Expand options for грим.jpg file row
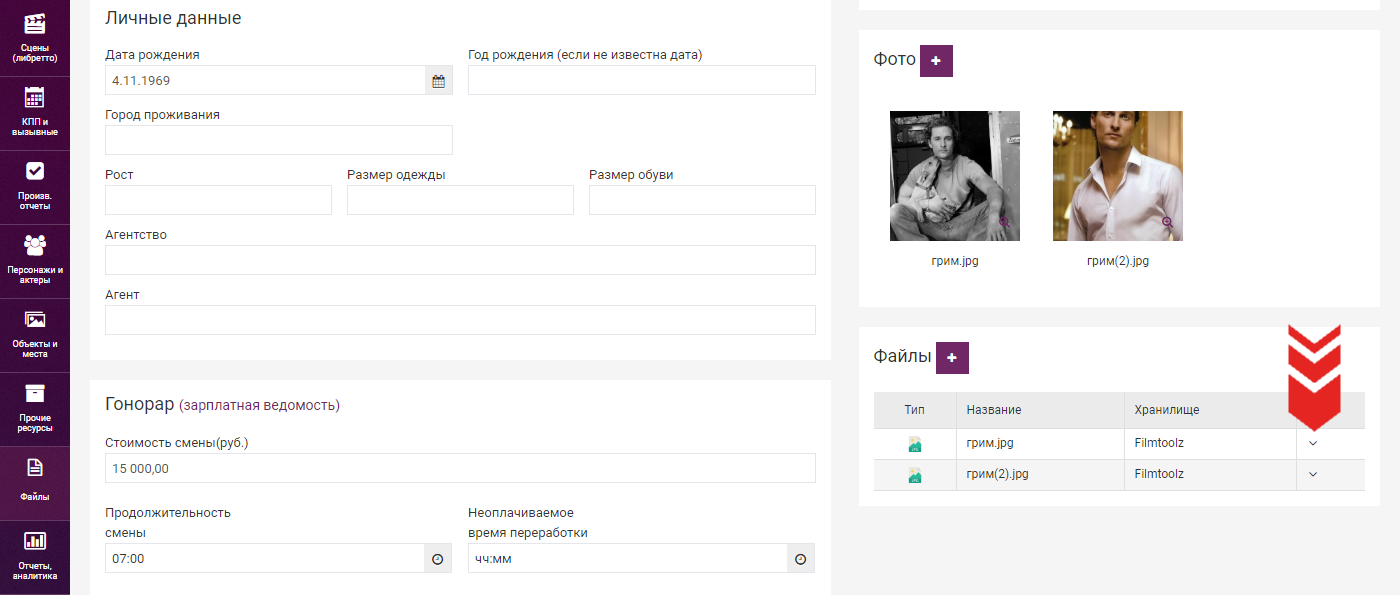Screen dimensions: 1400x595 (1314, 443)
